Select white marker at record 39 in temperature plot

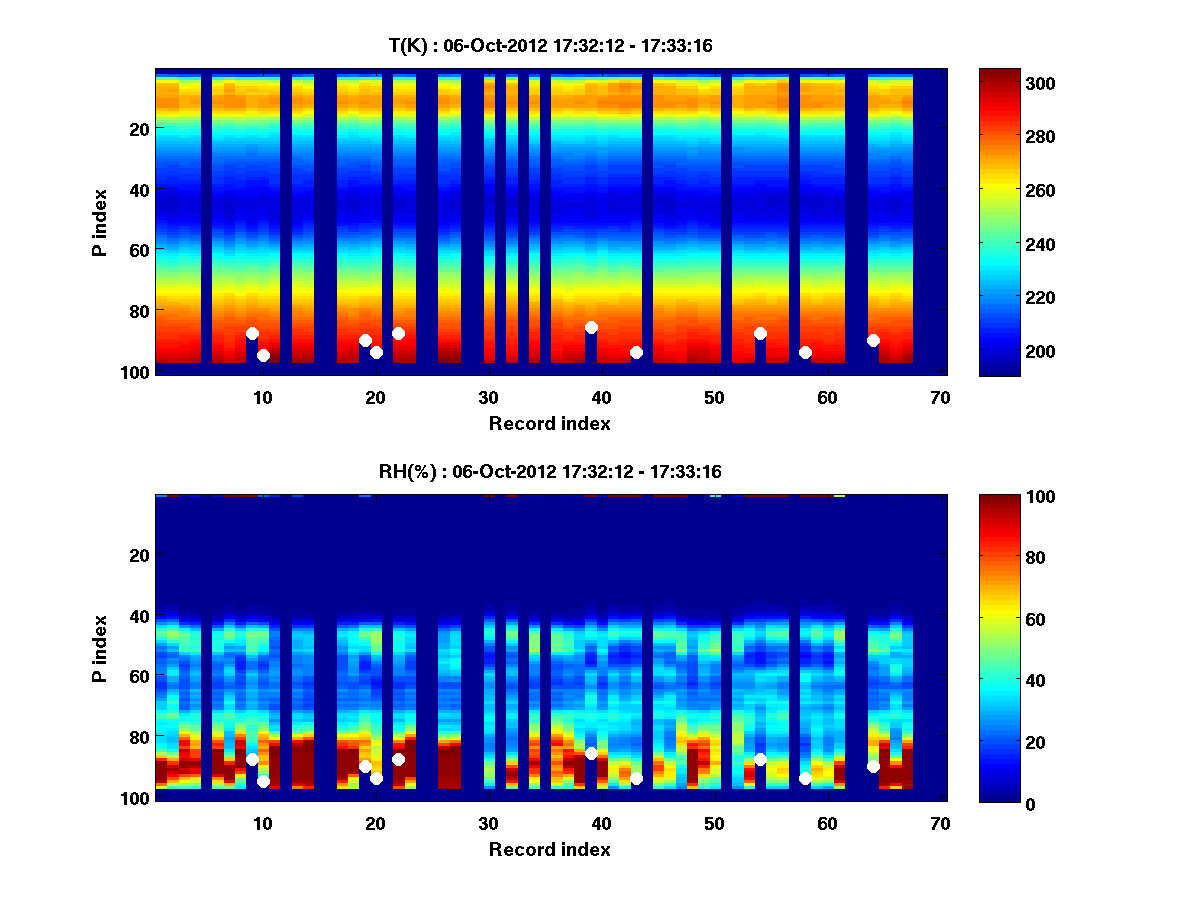(591, 327)
